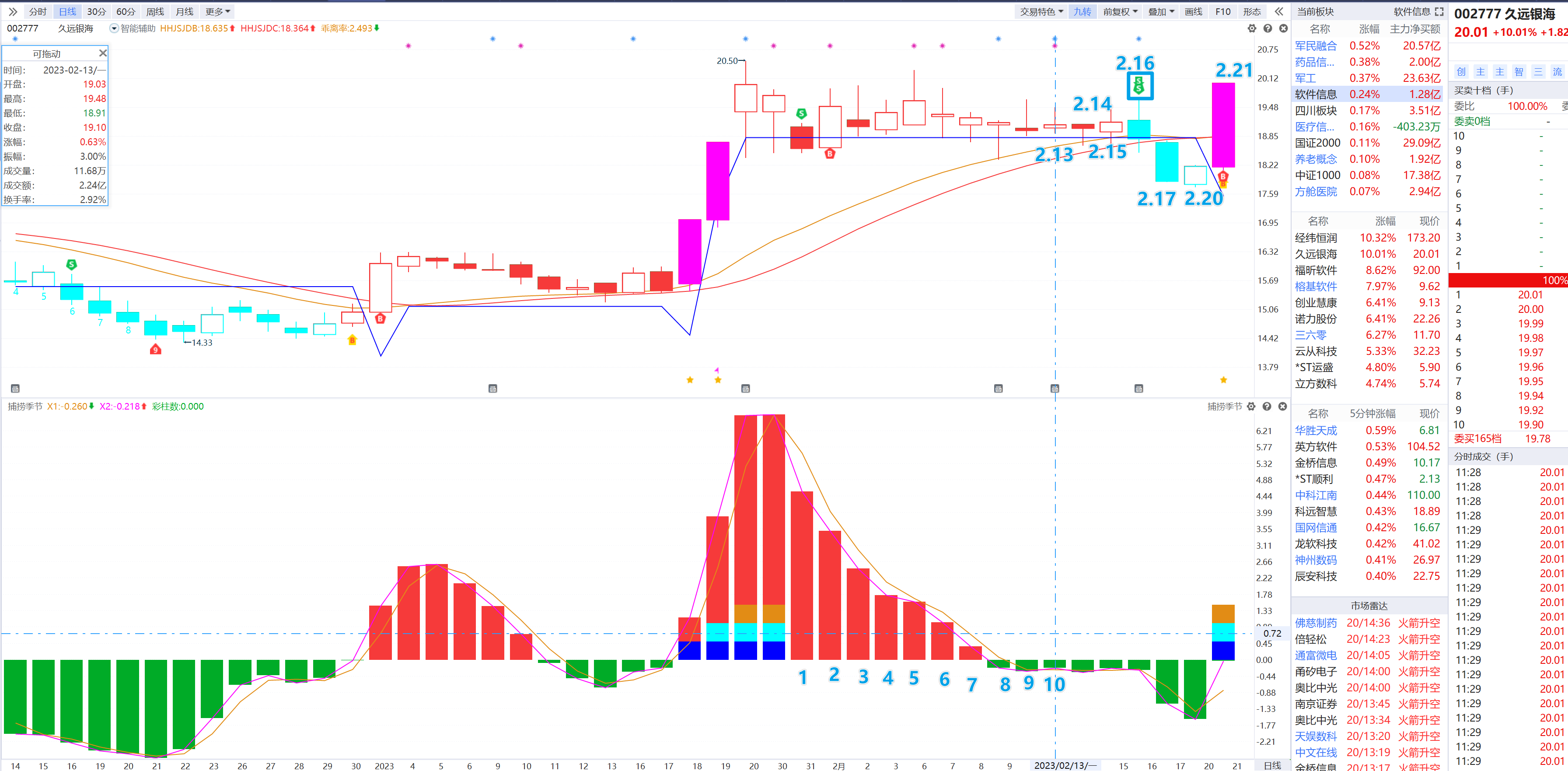Open the 叠加 overlay dropdown
Image resolution: width=1568 pixels, height=771 pixels.
coord(1161,11)
